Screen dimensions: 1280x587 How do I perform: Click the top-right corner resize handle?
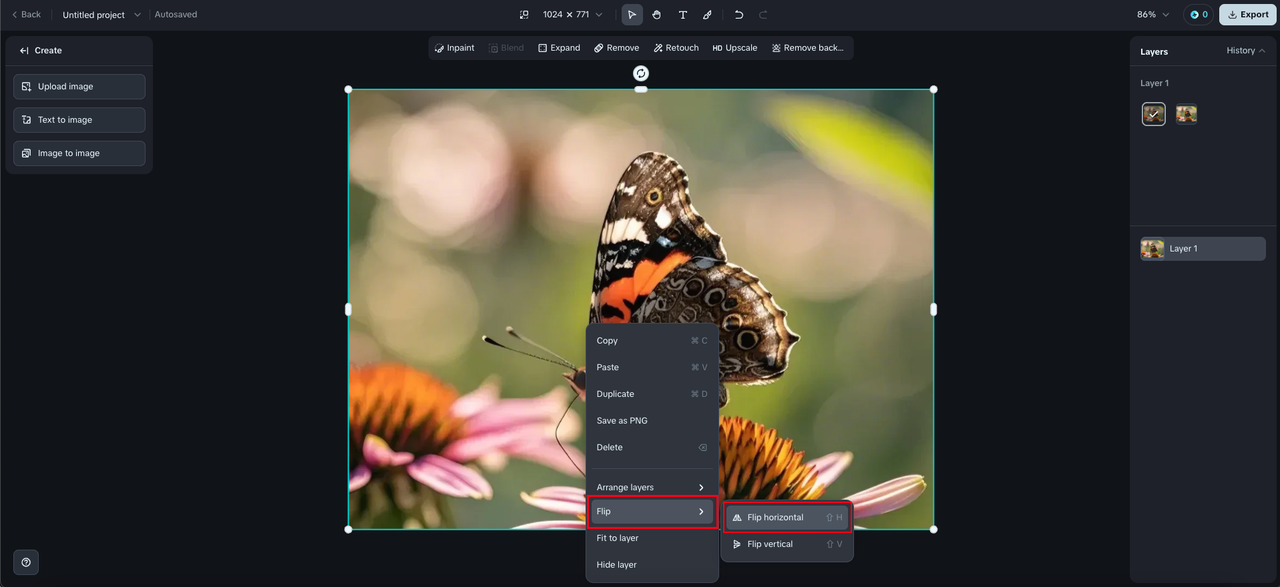pyautogui.click(x=934, y=89)
